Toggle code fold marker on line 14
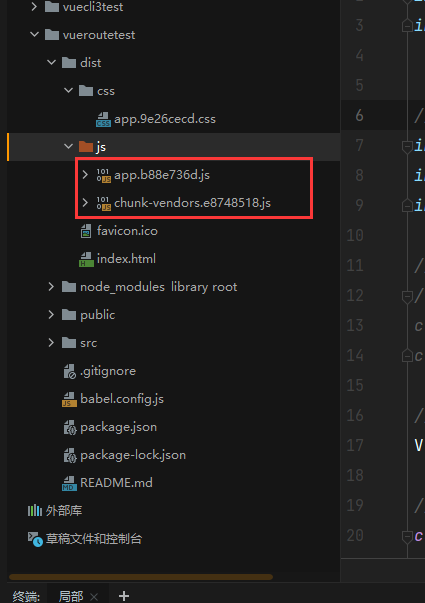This screenshot has height=603, width=425. pyautogui.click(x=407, y=356)
